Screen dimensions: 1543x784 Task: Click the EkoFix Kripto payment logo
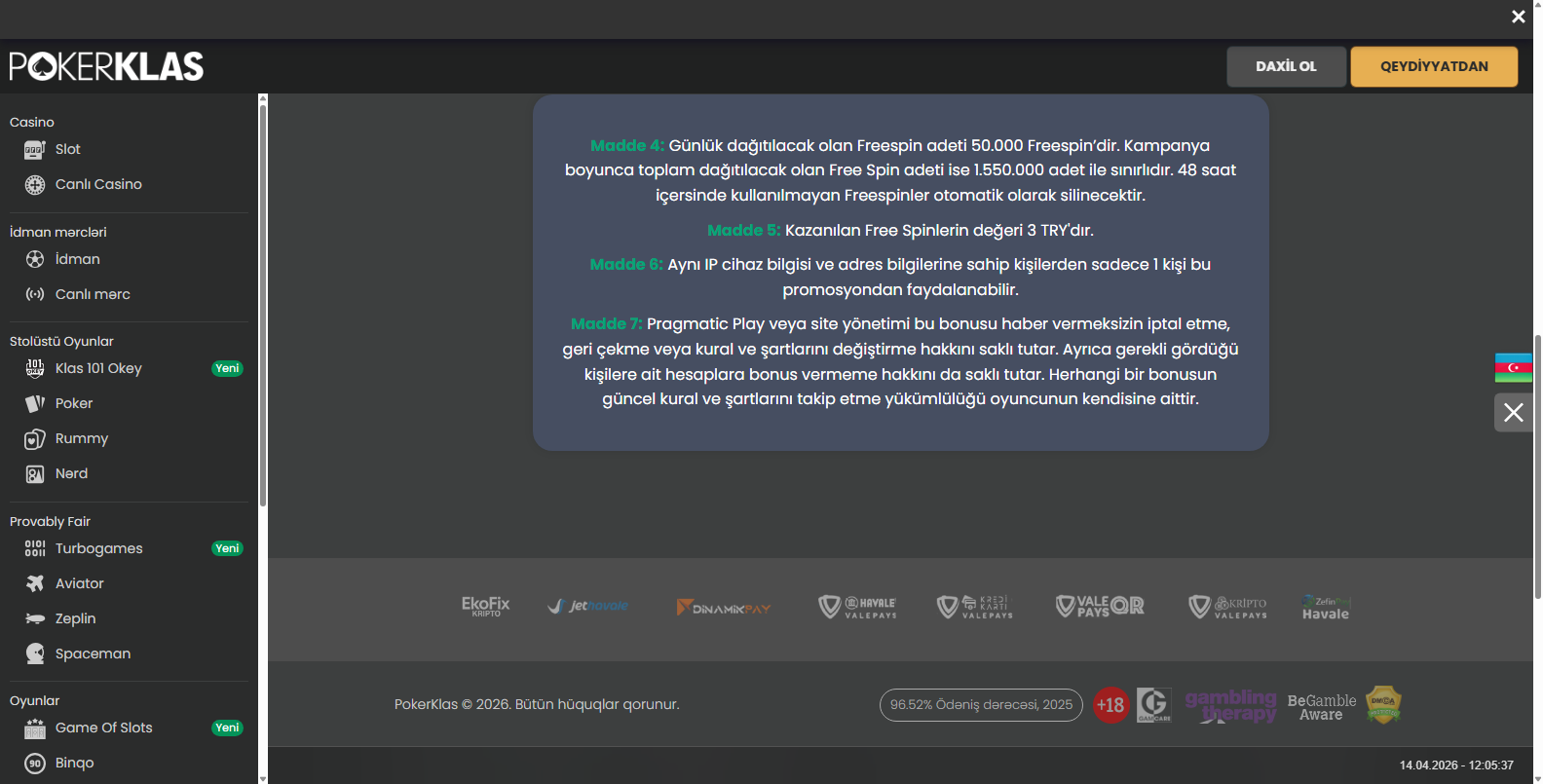pyautogui.click(x=485, y=606)
